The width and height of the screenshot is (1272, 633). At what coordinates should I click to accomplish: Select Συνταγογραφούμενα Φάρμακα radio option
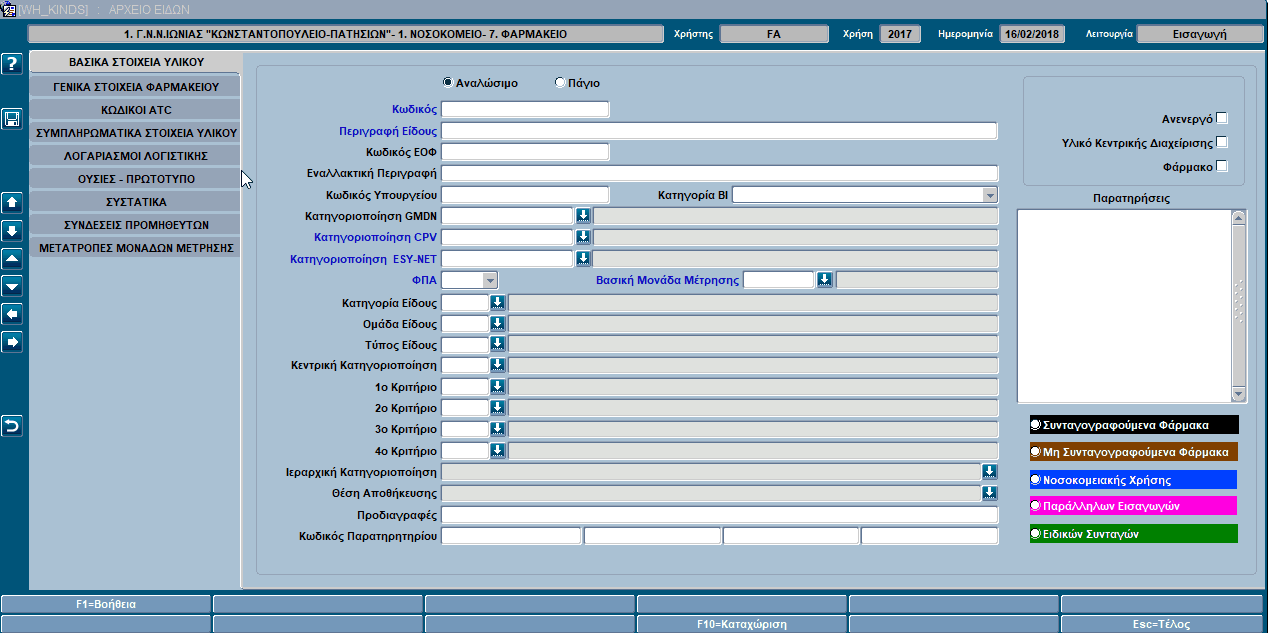coord(1036,424)
